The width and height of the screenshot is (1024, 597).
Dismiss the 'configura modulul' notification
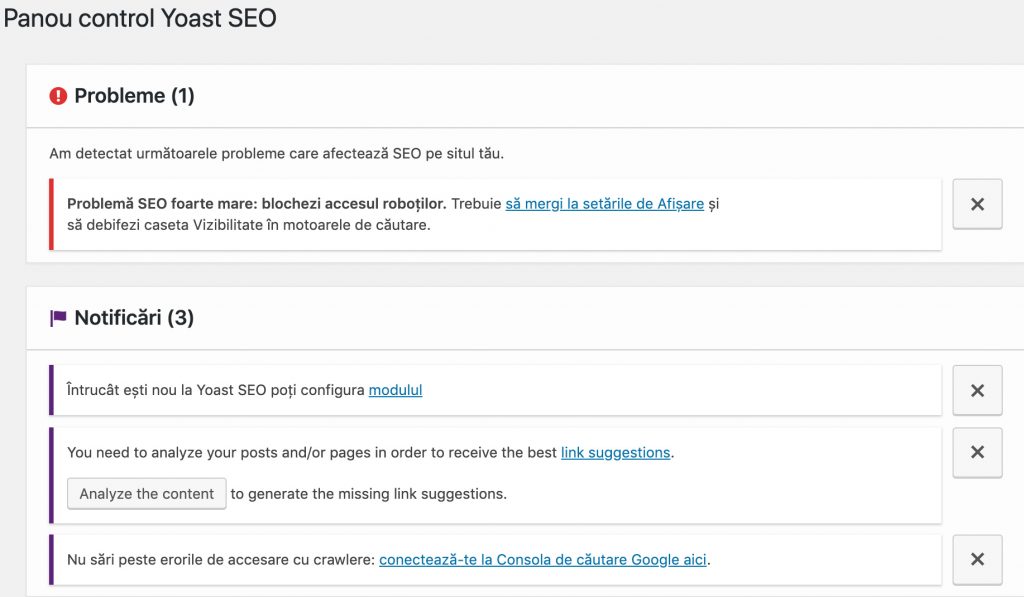point(977,390)
